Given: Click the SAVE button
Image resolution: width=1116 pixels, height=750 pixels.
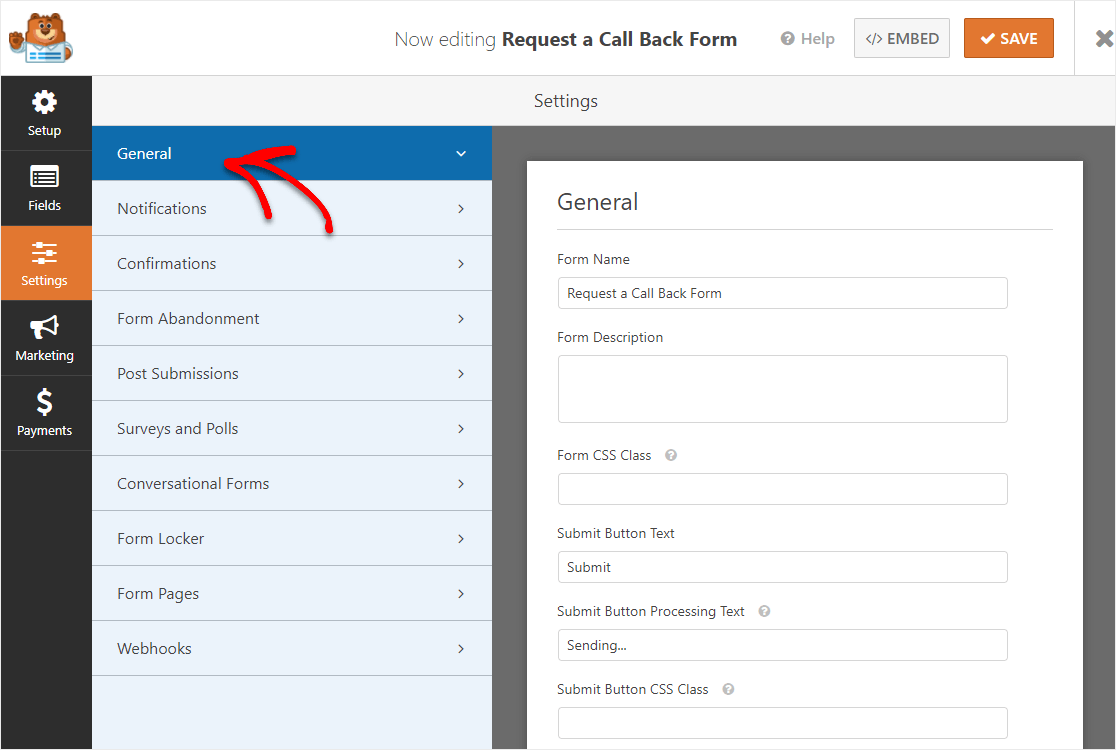Looking at the screenshot, I should coord(1008,38).
